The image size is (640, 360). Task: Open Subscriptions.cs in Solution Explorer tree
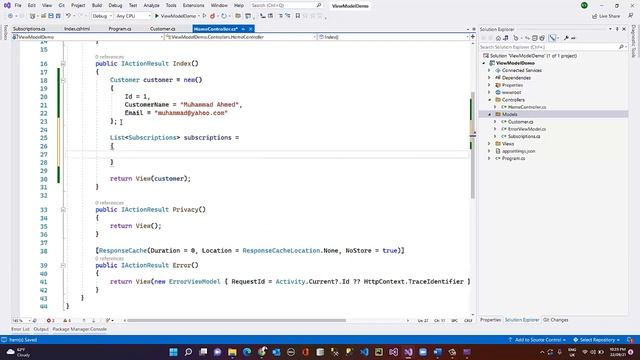tap(524, 137)
